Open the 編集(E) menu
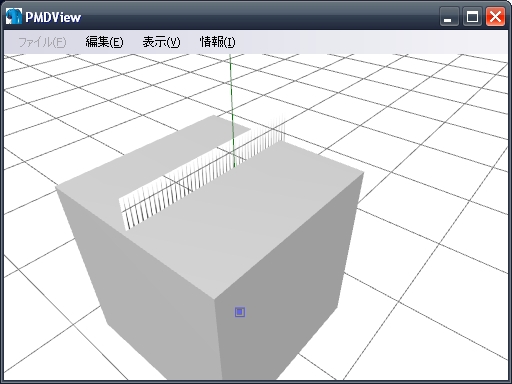The height and width of the screenshot is (384, 512). pos(104,42)
